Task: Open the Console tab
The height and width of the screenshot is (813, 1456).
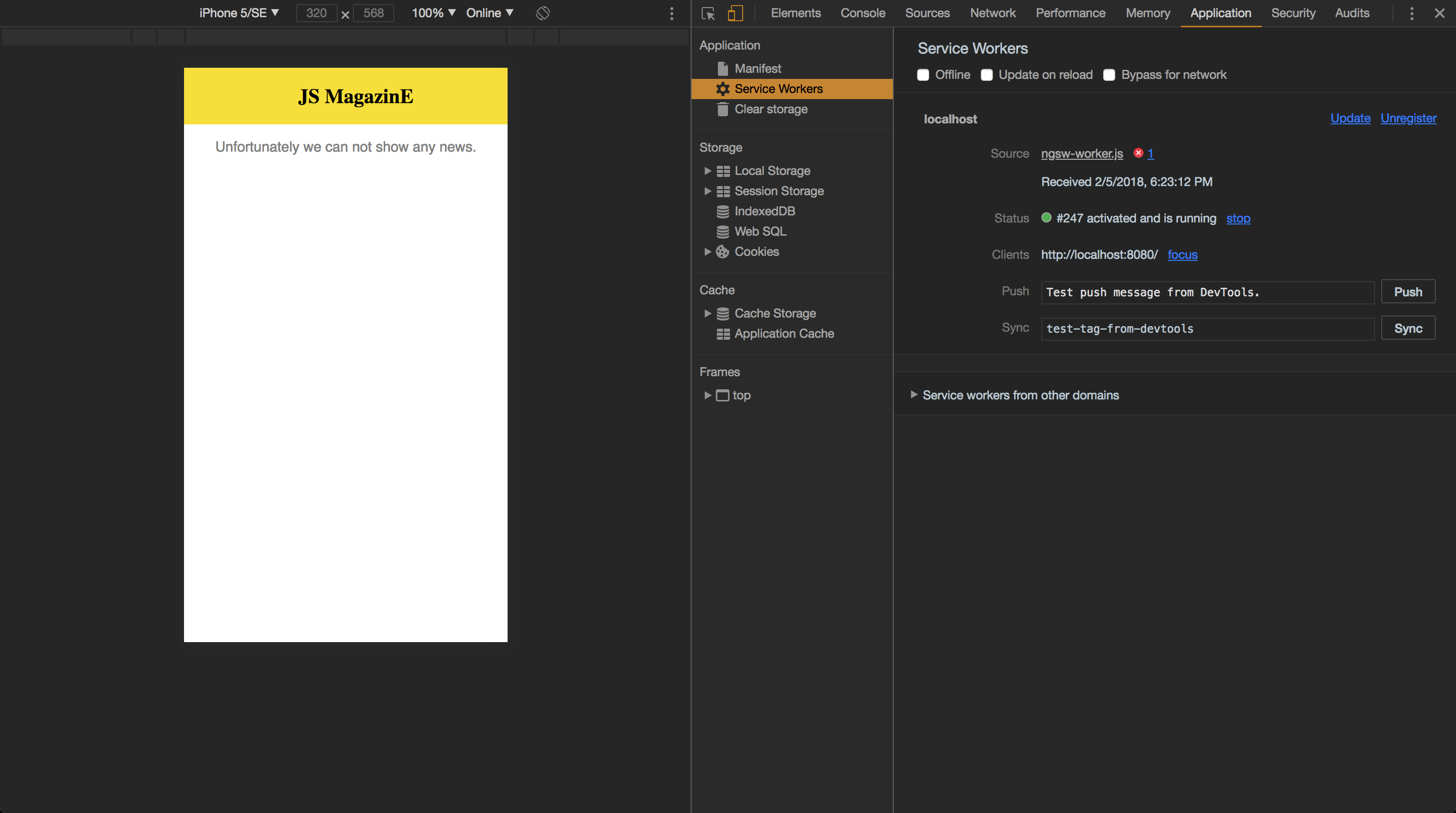Action: coord(862,13)
